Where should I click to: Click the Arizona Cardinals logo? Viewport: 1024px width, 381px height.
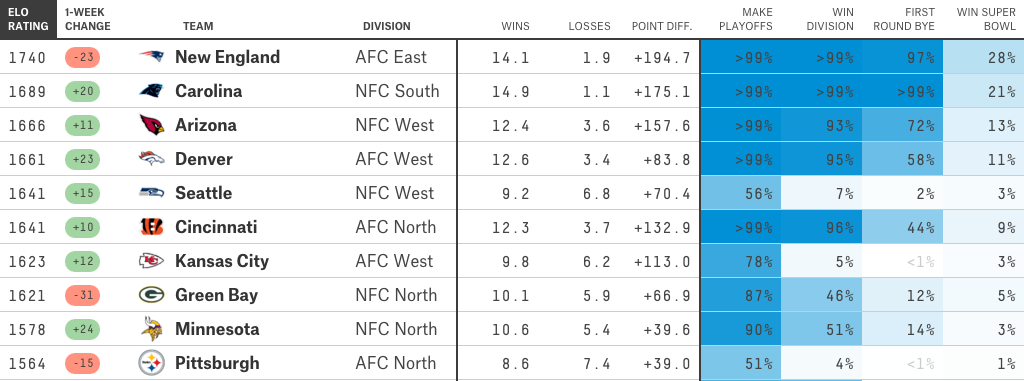[151, 125]
